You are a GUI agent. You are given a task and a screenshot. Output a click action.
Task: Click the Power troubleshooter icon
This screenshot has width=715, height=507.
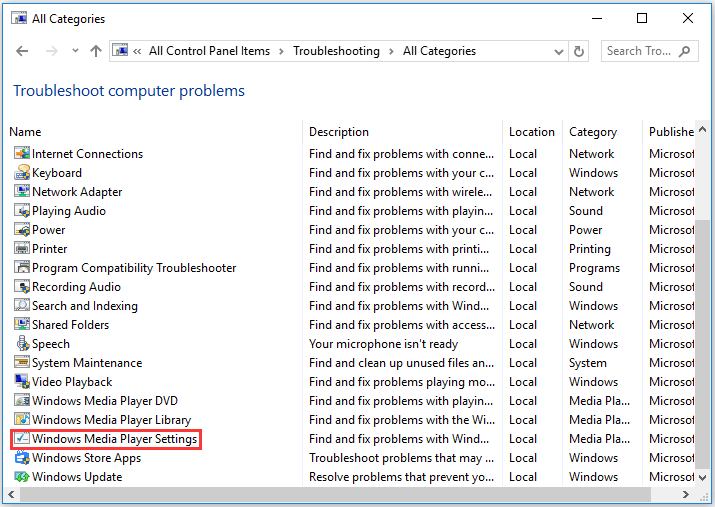(x=21, y=230)
